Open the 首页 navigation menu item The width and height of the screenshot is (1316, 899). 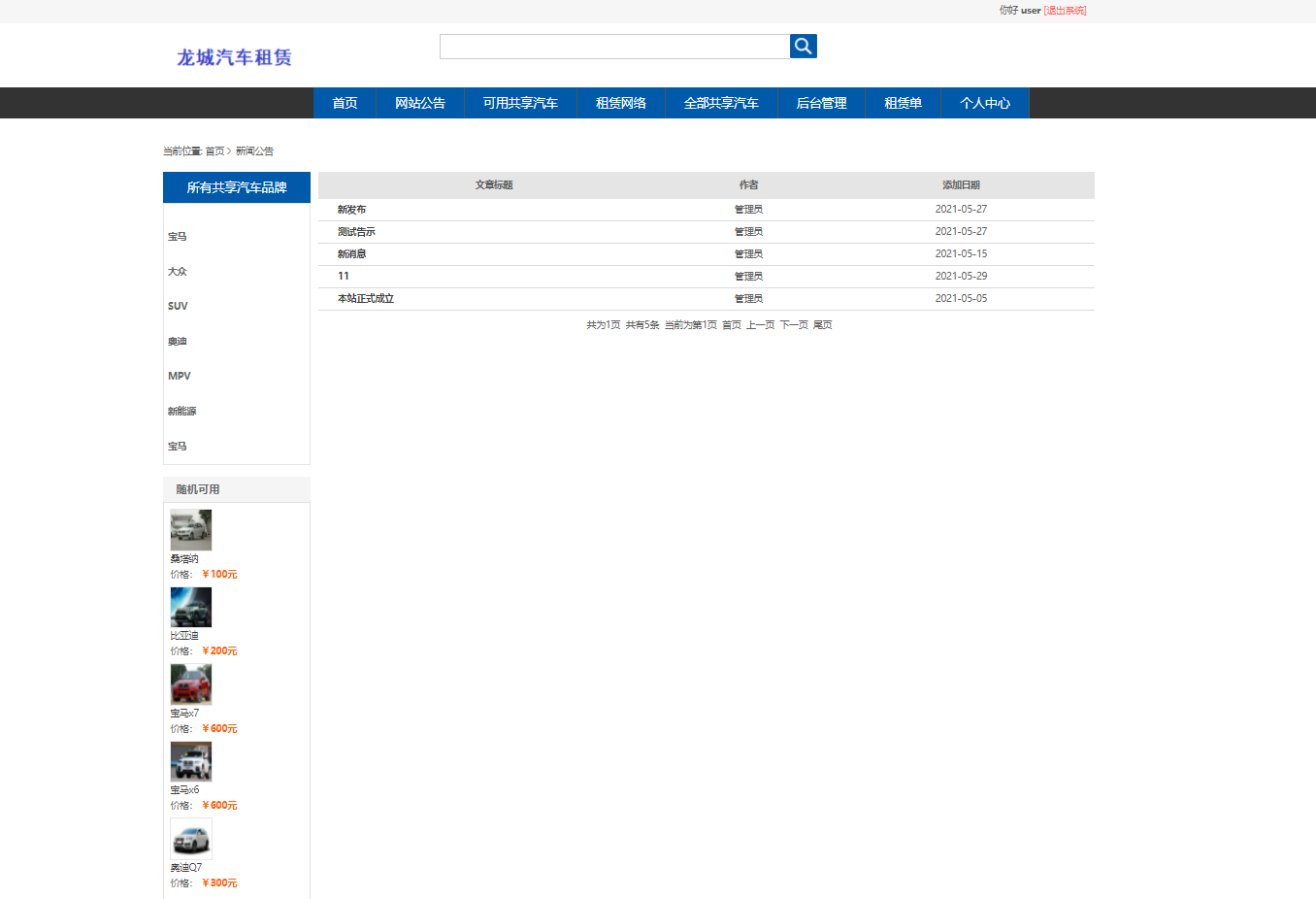[345, 103]
